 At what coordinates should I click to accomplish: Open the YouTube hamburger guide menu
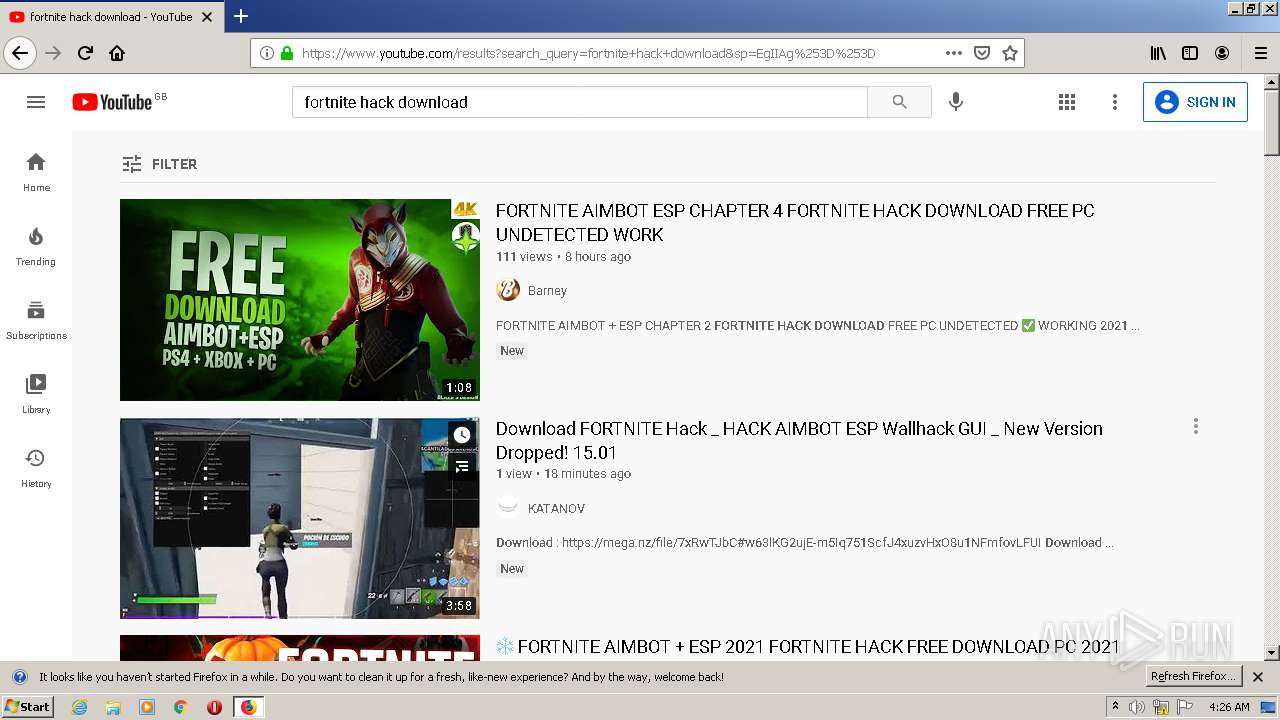coord(36,102)
